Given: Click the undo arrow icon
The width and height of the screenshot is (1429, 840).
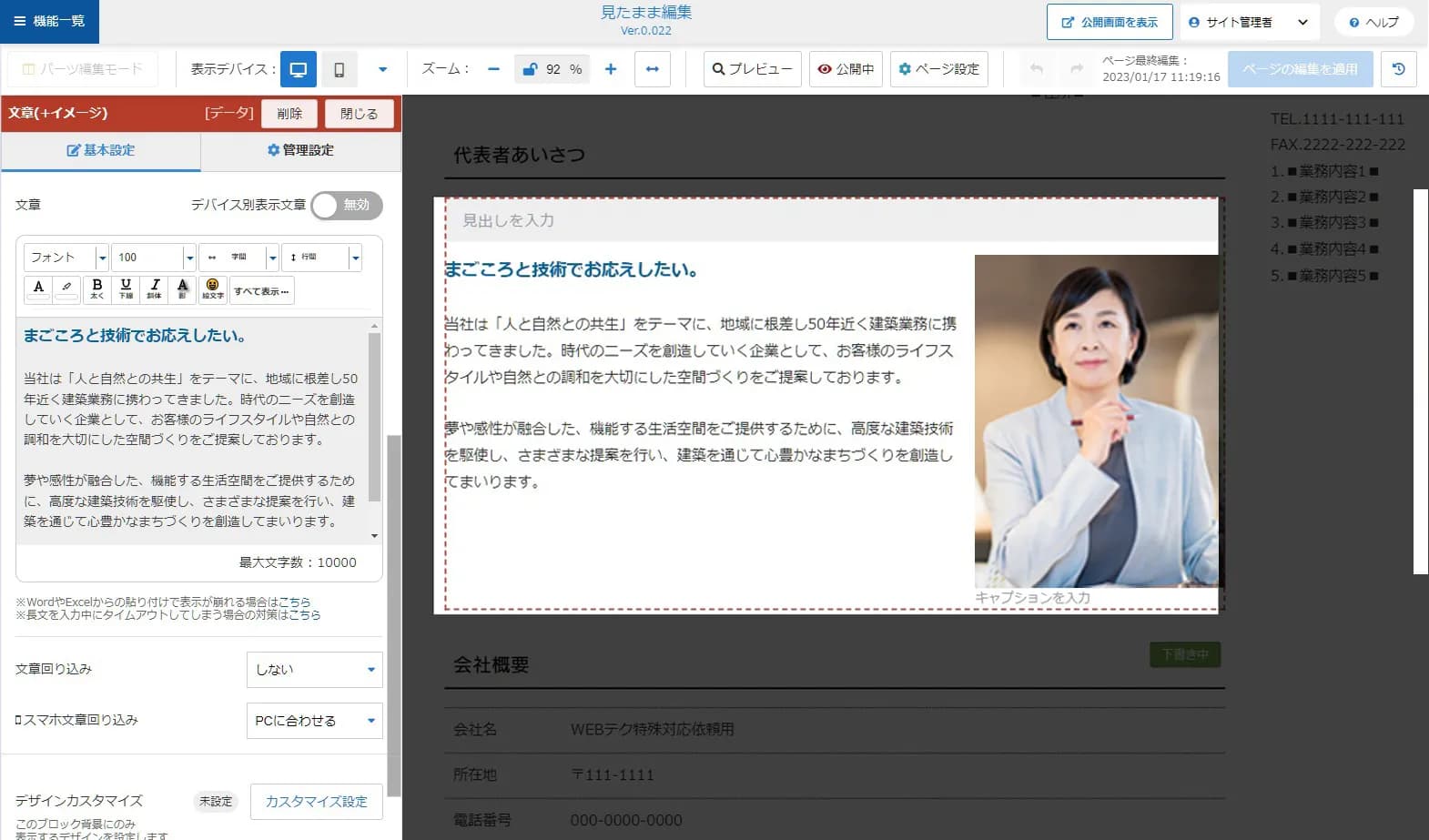Looking at the screenshot, I should coord(1036,69).
